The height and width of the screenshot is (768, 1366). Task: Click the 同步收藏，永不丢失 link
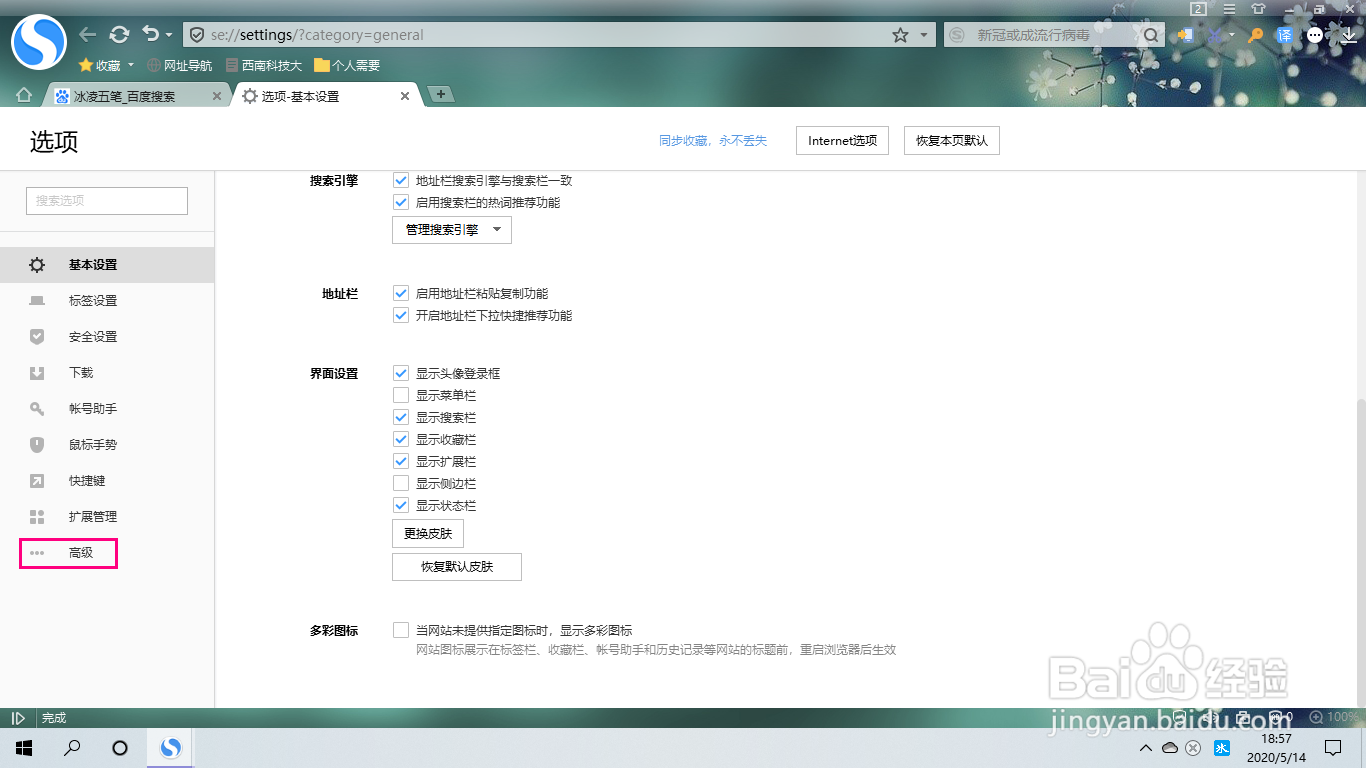pos(712,141)
